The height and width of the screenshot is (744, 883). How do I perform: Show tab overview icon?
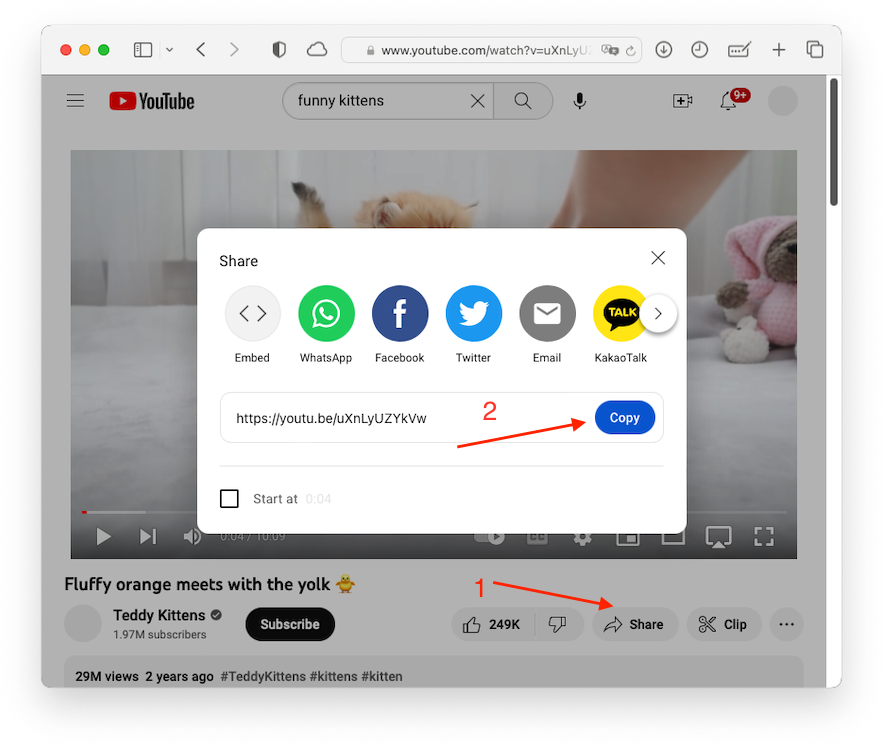(815, 50)
